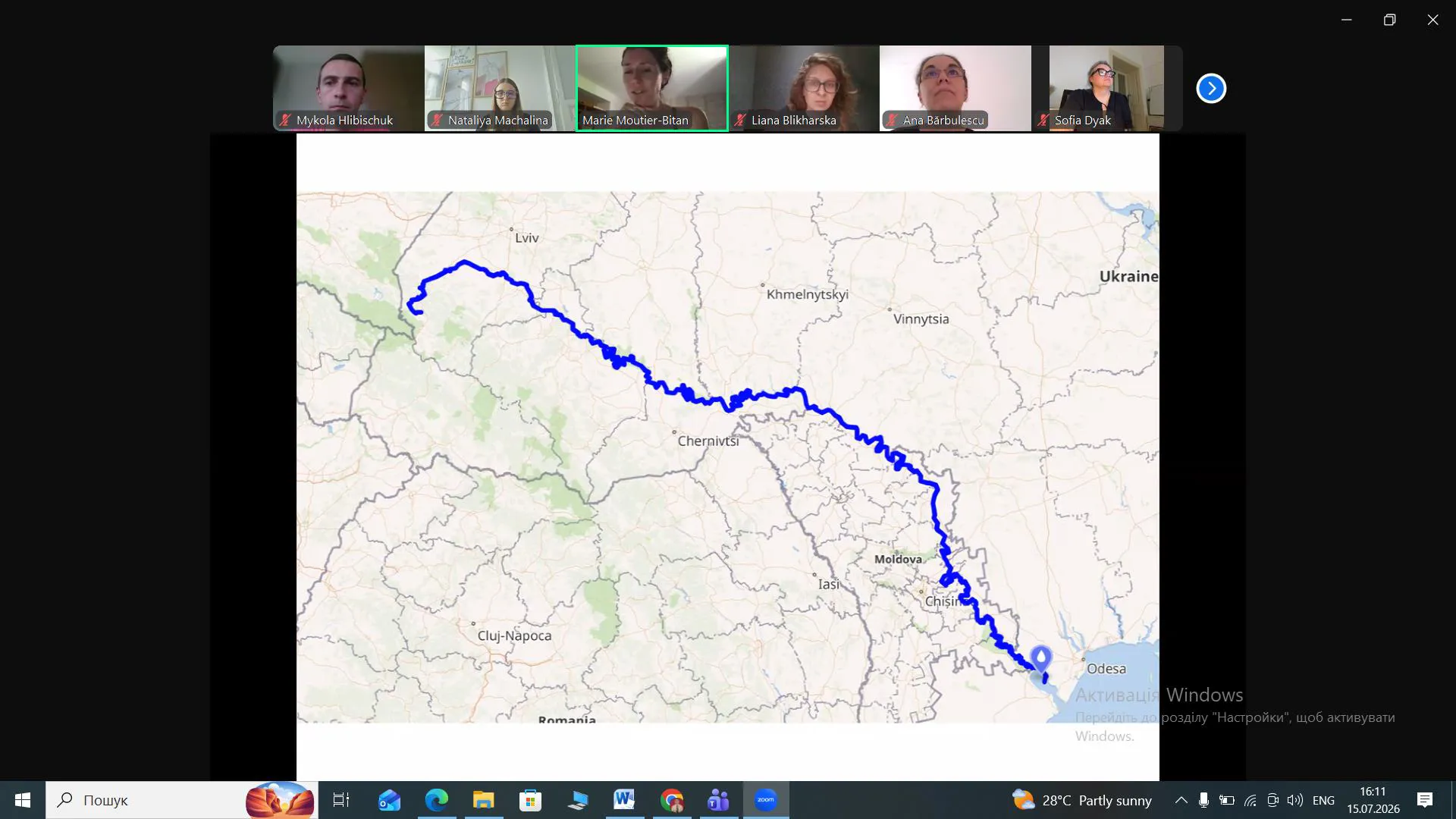This screenshot has height=819, width=1456.
Task: Click the Пошук search box
Action: (x=182, y=800)
